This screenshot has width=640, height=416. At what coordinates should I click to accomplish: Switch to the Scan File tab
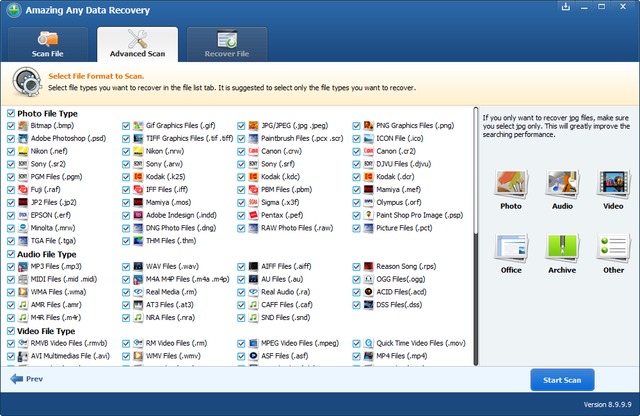[49, 43]
